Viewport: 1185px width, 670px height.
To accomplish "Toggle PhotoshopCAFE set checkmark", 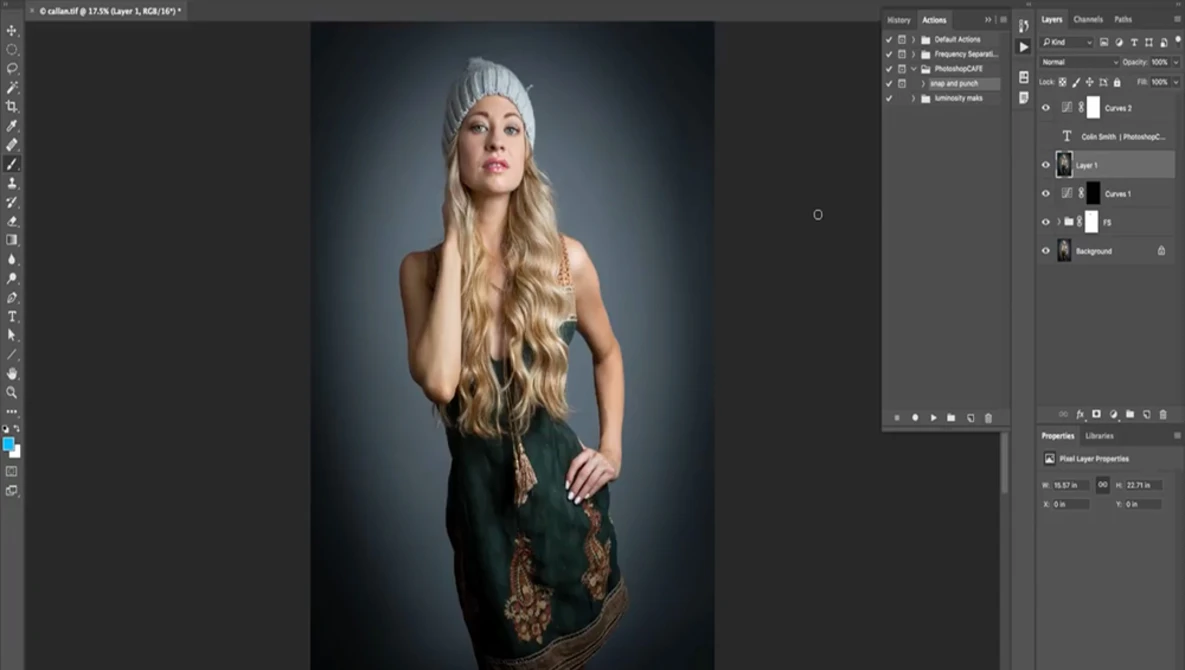I will pos(889,69).
